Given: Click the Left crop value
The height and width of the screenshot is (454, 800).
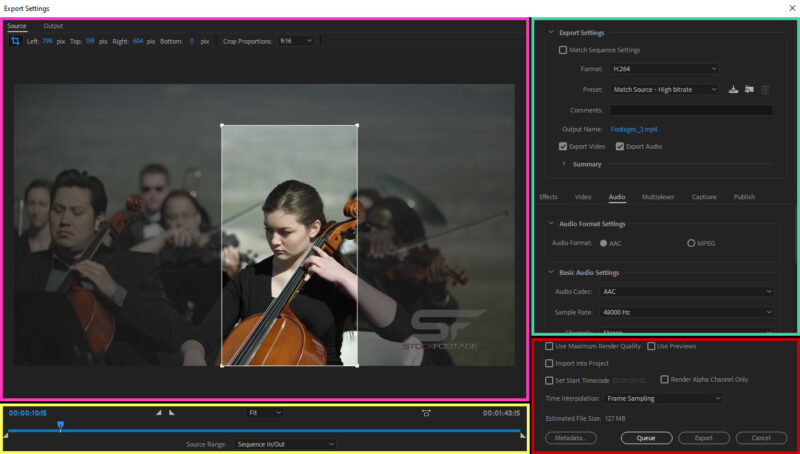Looking at the screenshot, I should click(x=47, y=41).
